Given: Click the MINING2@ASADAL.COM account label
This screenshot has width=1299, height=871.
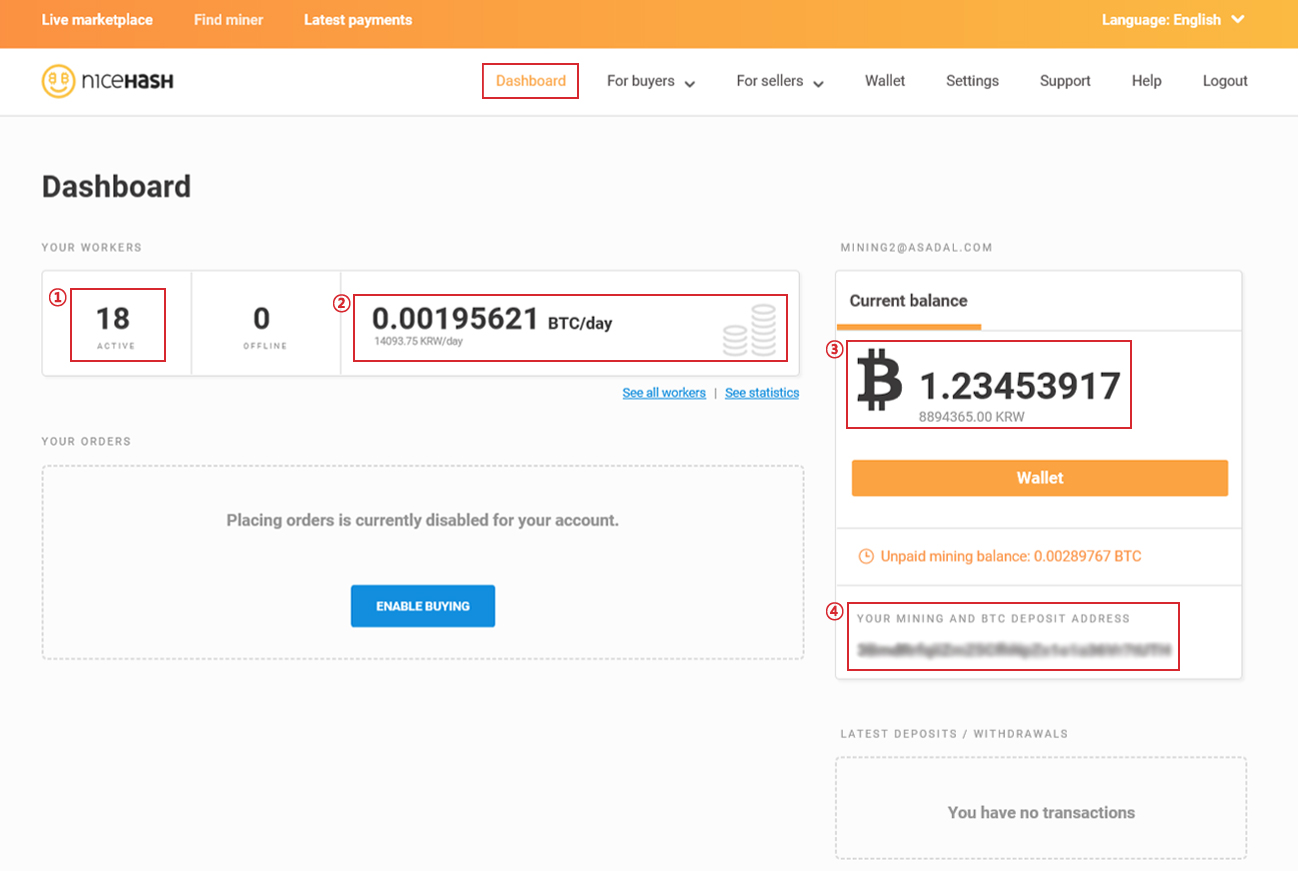Looking at the screenshot, I should click(917, 247).
